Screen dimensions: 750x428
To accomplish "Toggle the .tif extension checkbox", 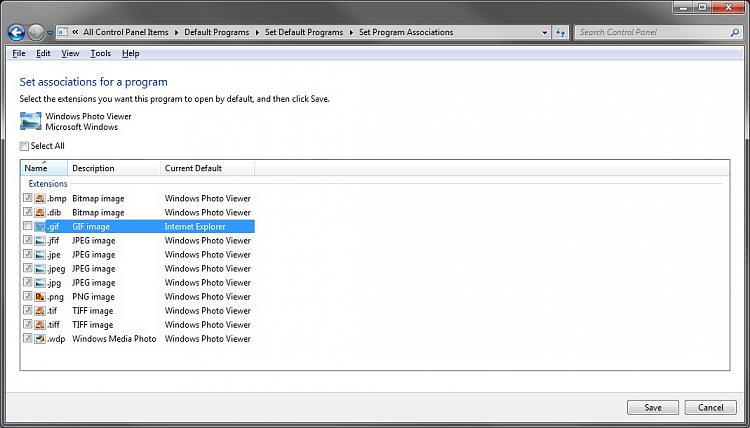I will [28, 310].
